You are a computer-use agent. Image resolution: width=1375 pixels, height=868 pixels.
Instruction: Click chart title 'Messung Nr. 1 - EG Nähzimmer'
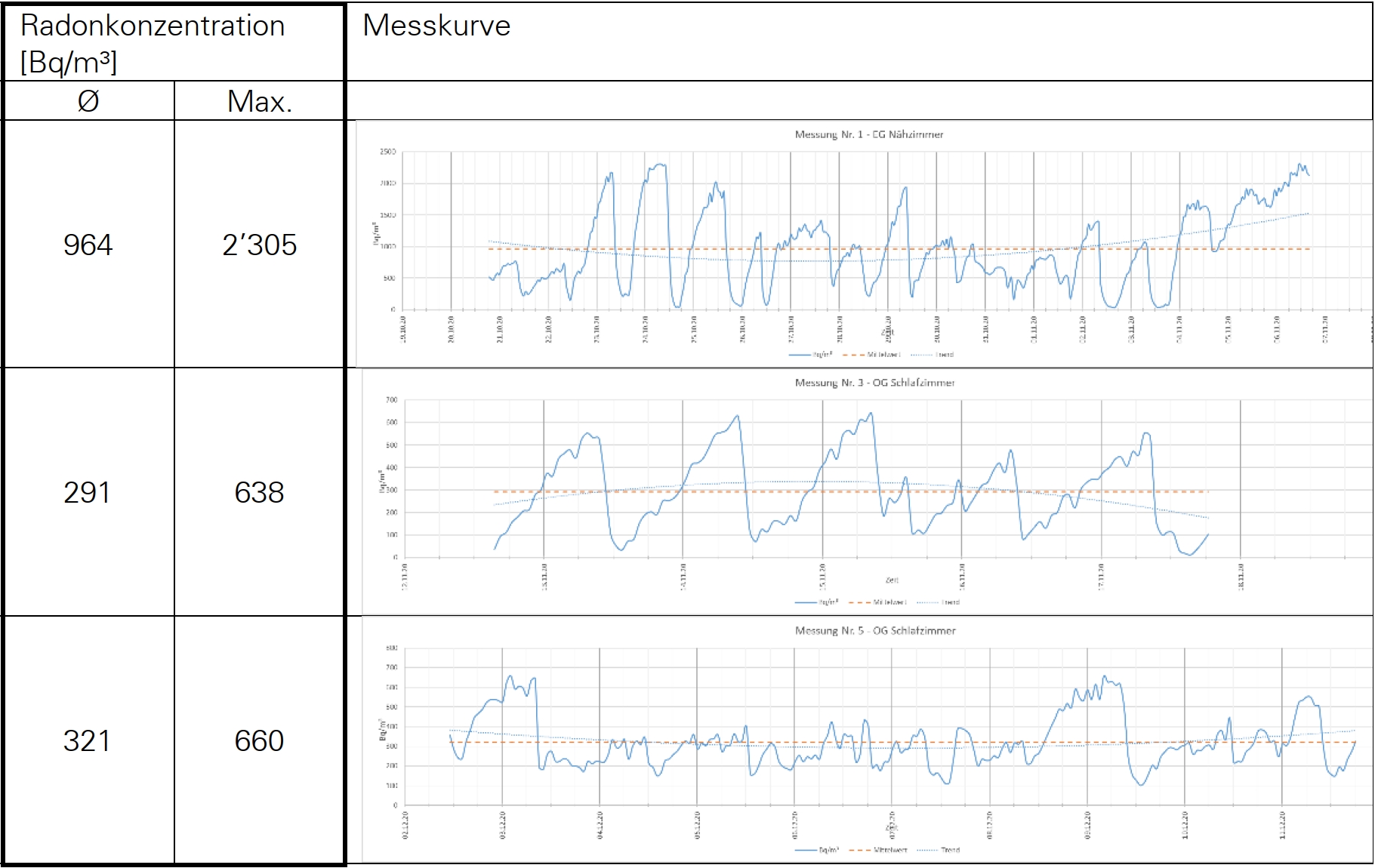click(869, 134)
